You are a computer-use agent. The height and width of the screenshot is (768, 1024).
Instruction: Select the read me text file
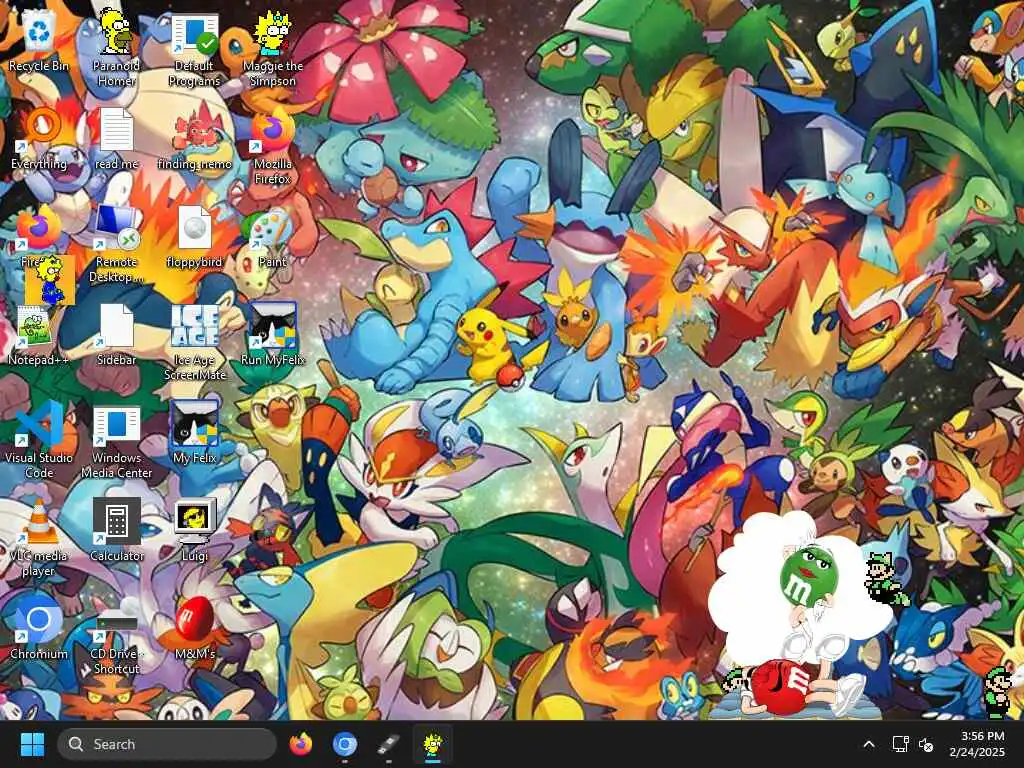tap(116, 138)
